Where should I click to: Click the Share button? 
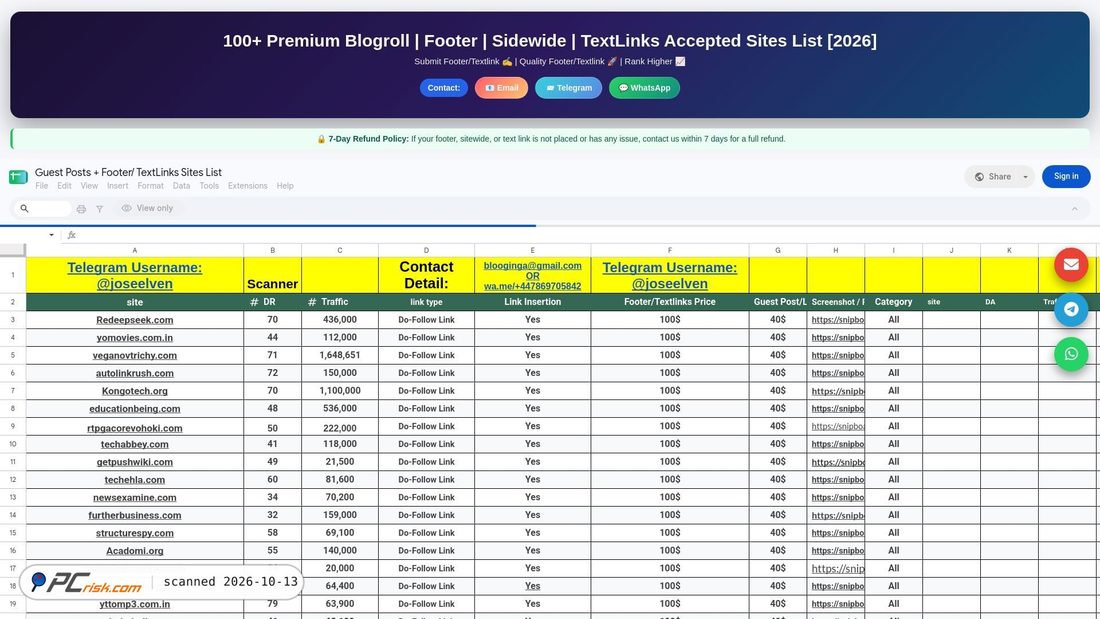pyautogui.click(x=993, y=177)
